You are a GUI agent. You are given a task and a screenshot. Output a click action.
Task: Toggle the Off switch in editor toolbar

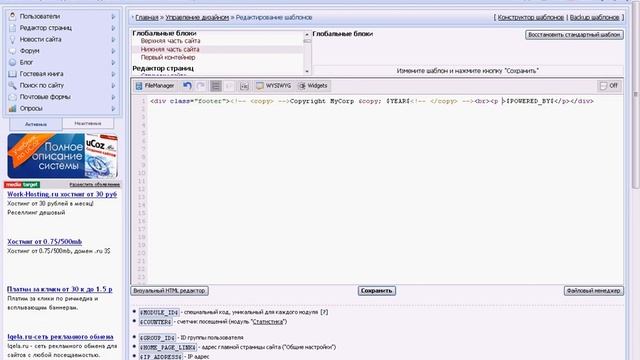(609, 86)
